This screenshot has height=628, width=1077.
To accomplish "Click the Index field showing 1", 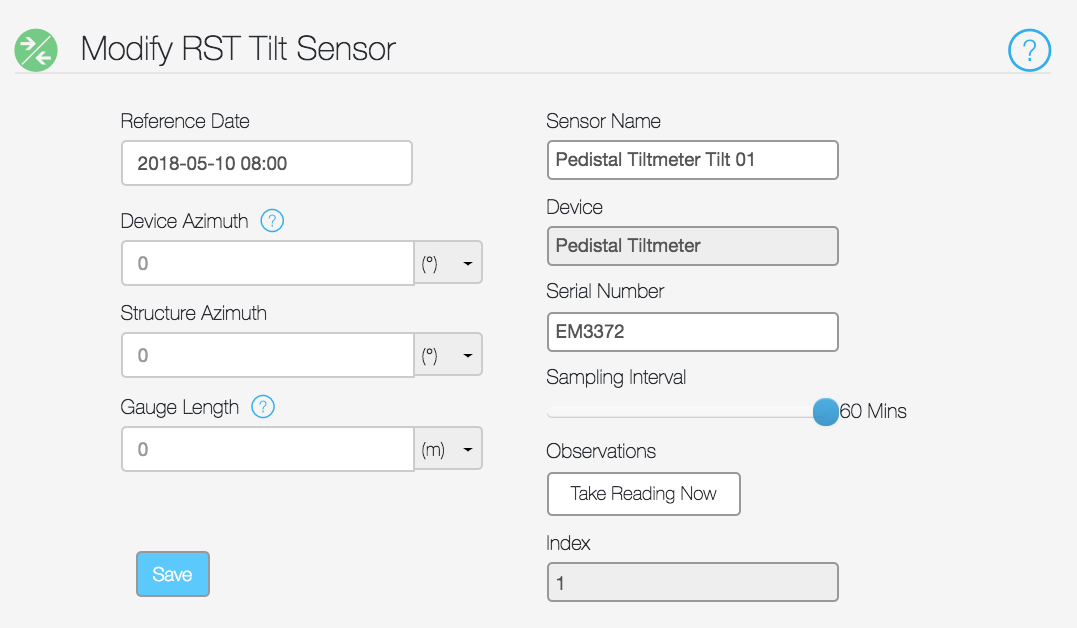I will click(692, 582).
